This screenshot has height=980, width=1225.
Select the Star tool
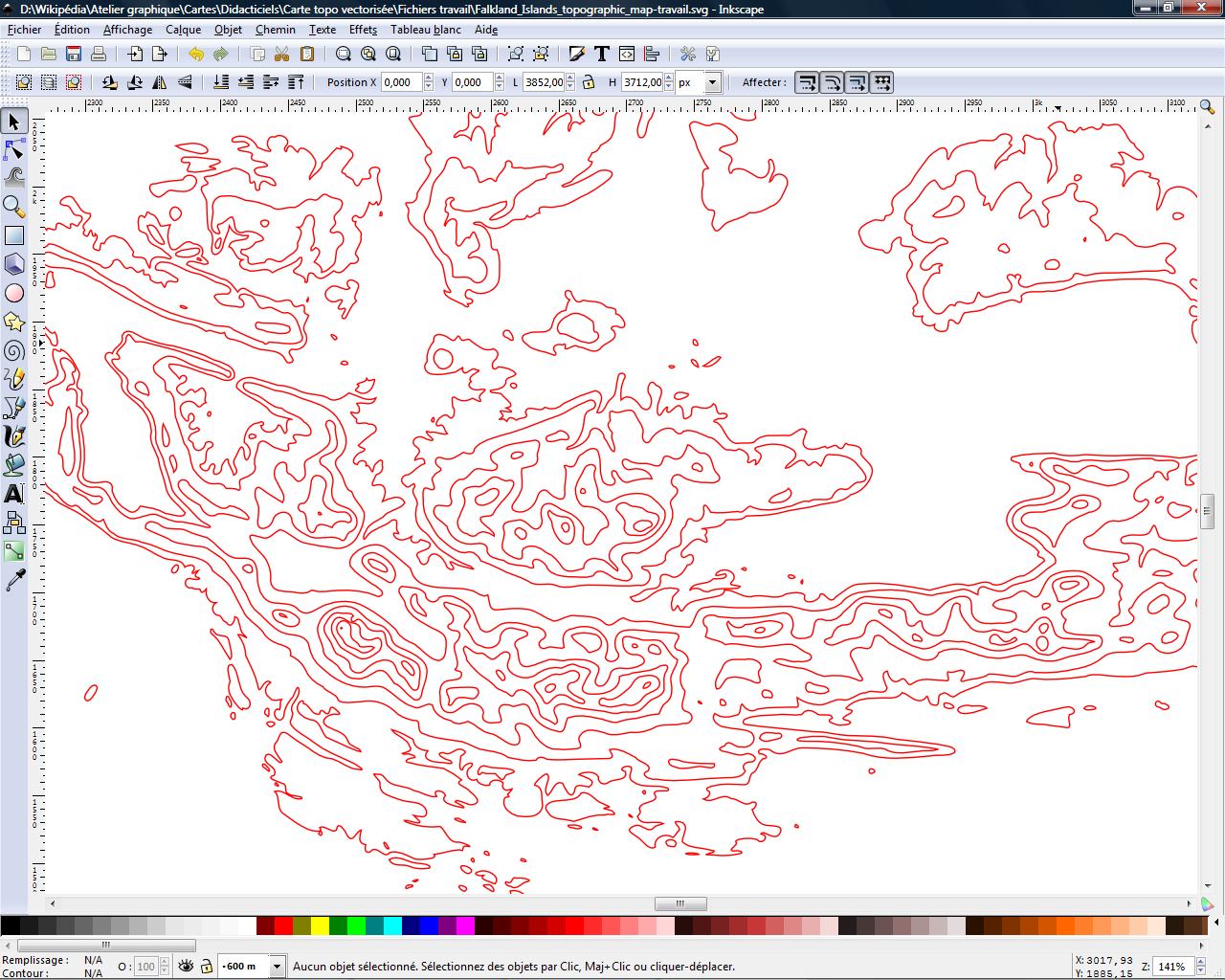tap(13, 323)
